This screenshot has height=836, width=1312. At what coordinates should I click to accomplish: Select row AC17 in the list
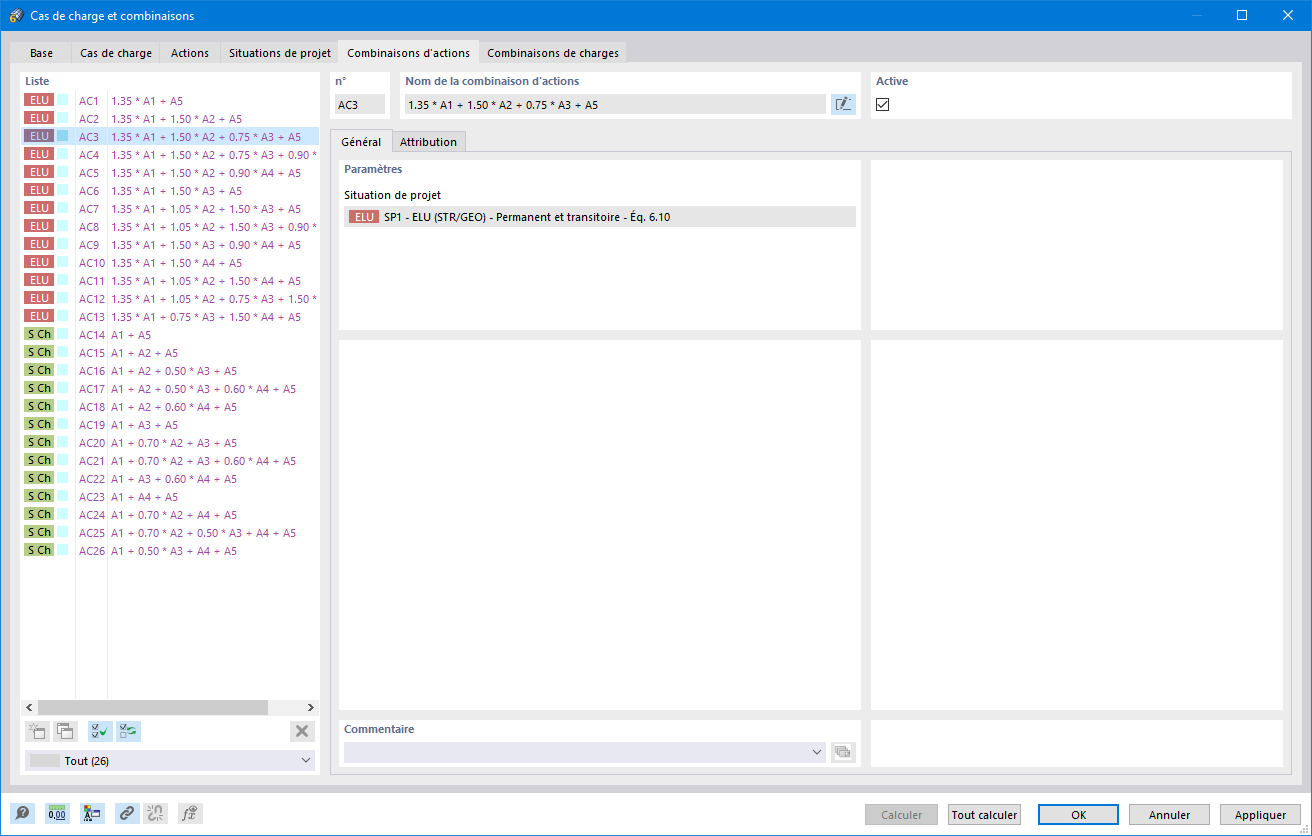pos(170,388)
